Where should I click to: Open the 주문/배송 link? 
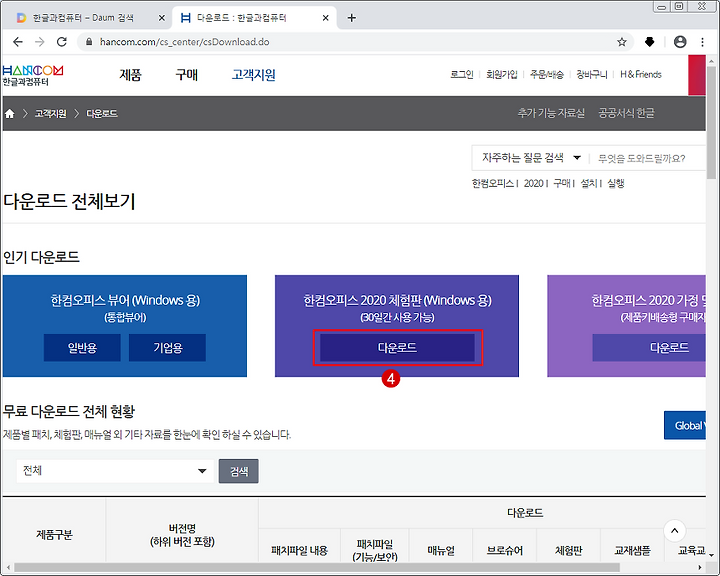[546, 74]
